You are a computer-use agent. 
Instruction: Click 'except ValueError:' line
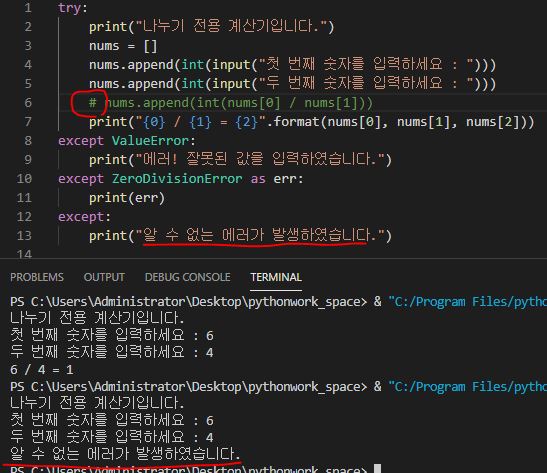[127, 141]
